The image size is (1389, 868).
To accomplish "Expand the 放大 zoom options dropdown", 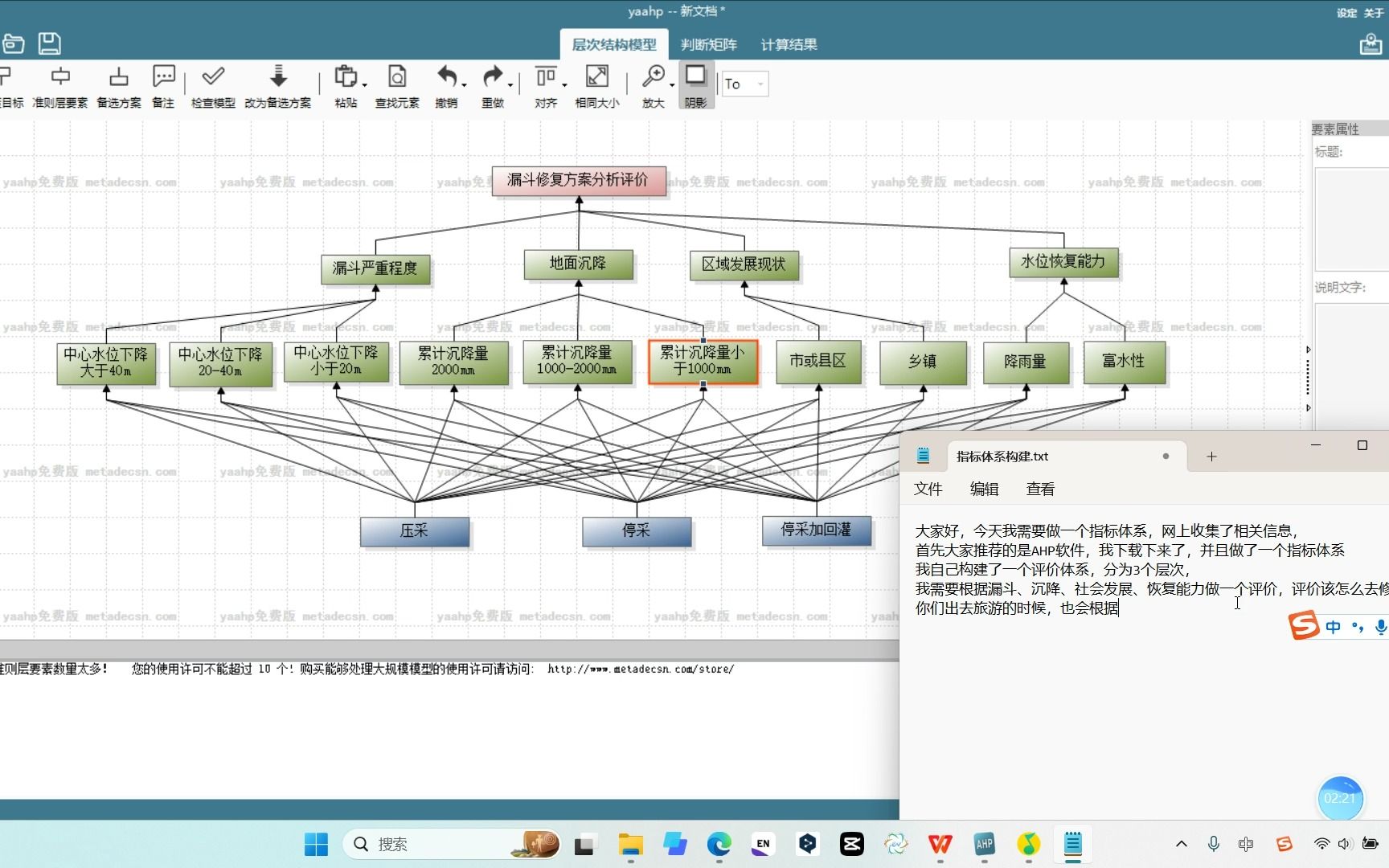I will tap(670, 87).
